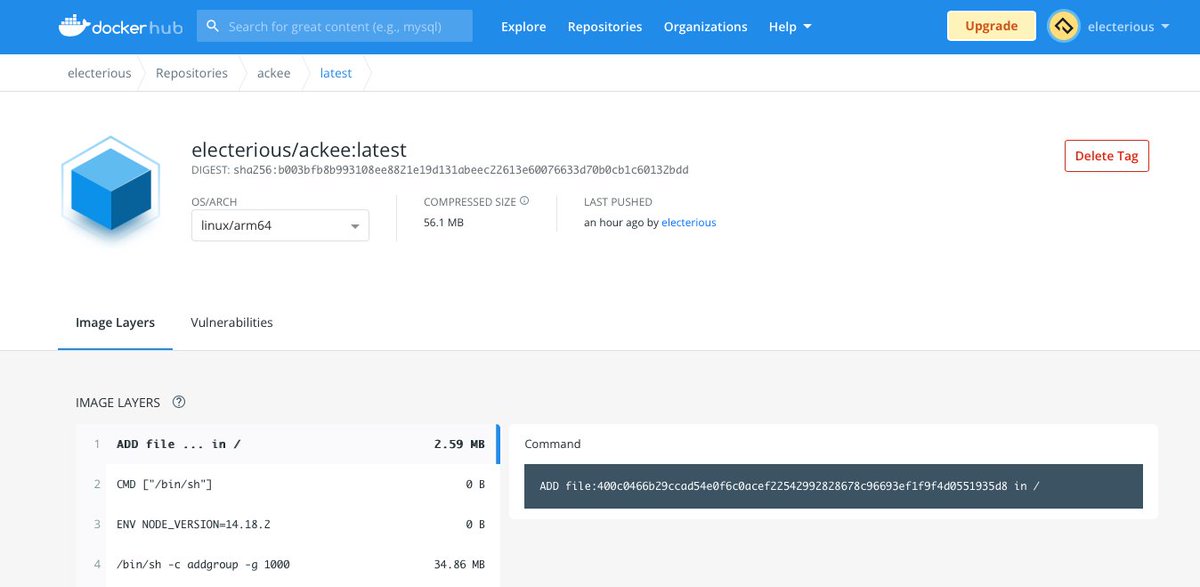This screenshot has width=1200, height=587.
Task: Go to electerious breadcrumb
Action: (x=99, y=73)
